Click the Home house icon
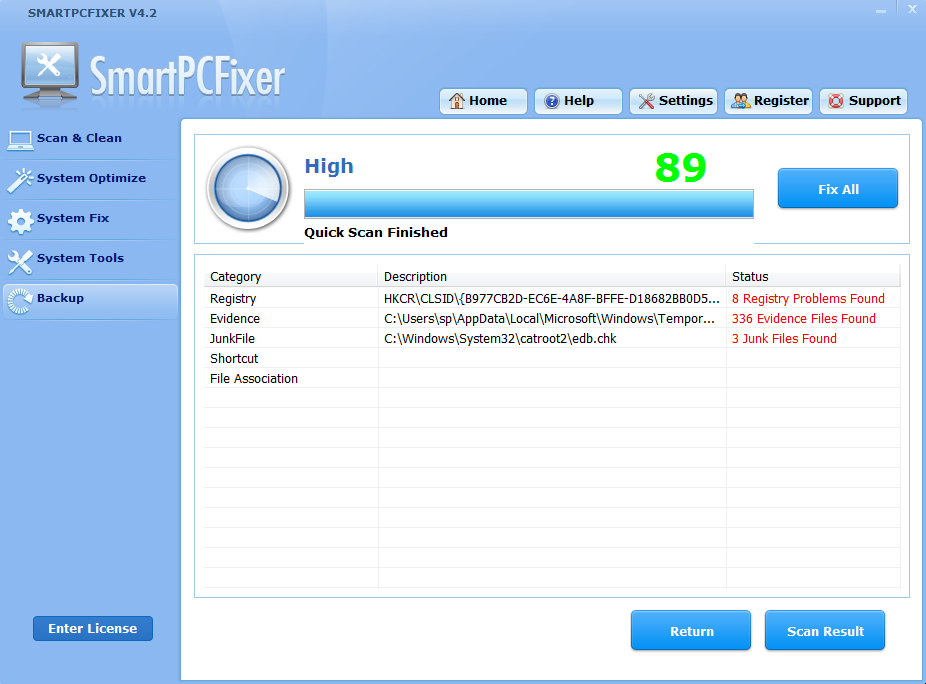The width and height of the screenshot is (926, 684). click(457, 101)
